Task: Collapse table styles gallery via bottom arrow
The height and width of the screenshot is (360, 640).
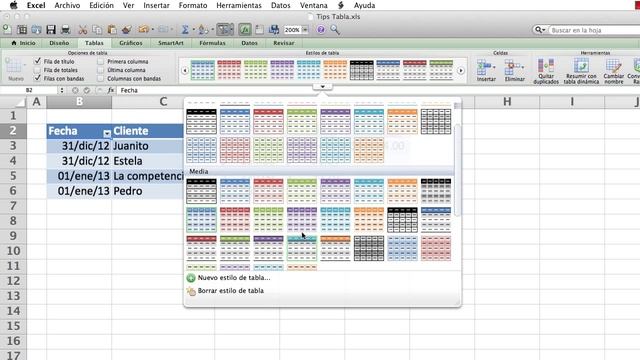Action: tap(322, 87)
